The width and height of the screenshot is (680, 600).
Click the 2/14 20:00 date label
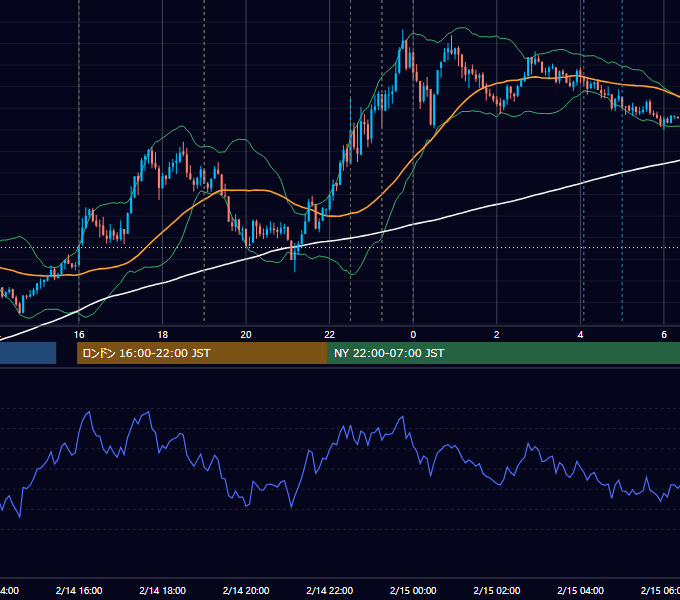246,590
